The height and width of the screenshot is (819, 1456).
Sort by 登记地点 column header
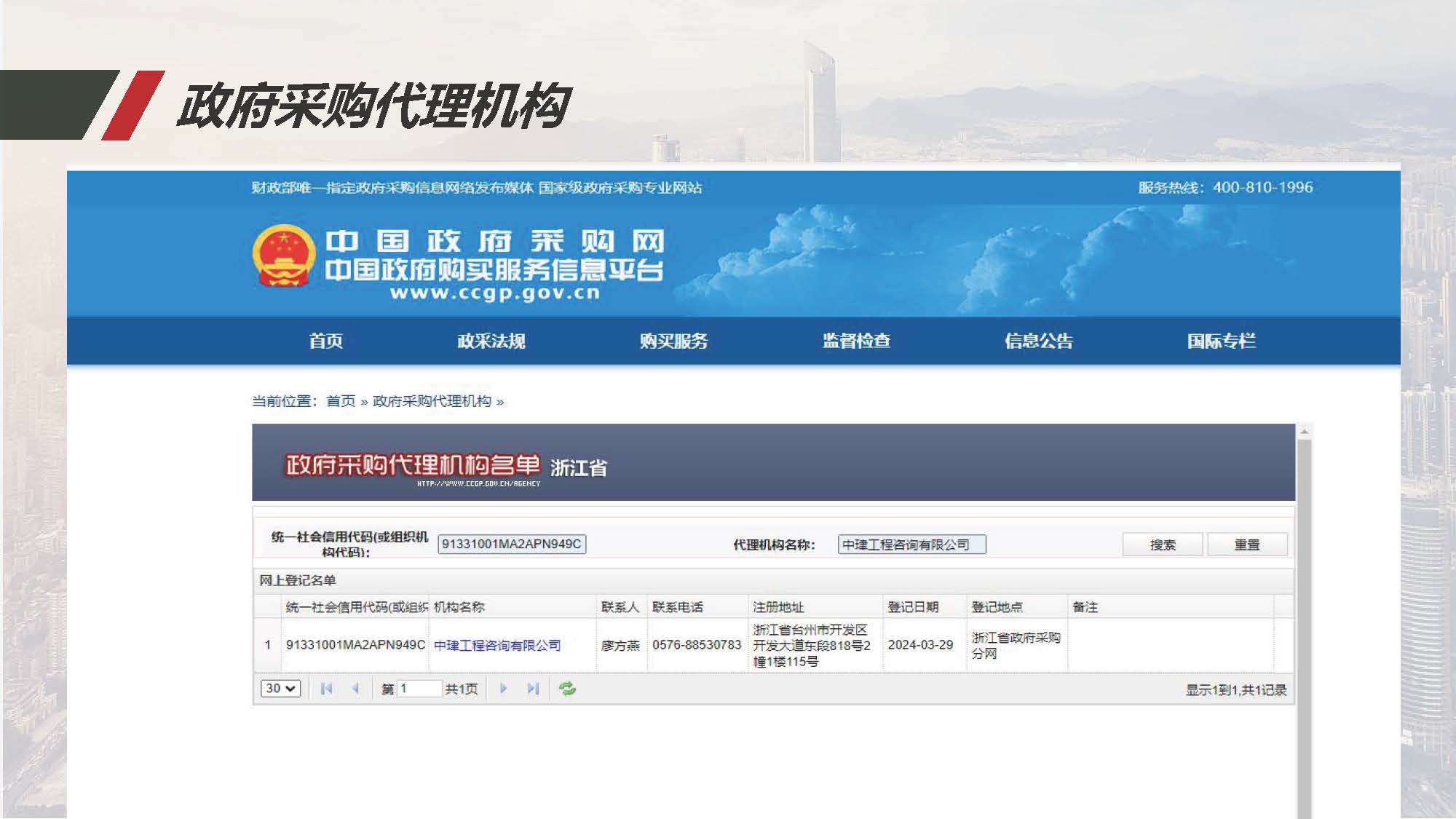click(1017, 607)
